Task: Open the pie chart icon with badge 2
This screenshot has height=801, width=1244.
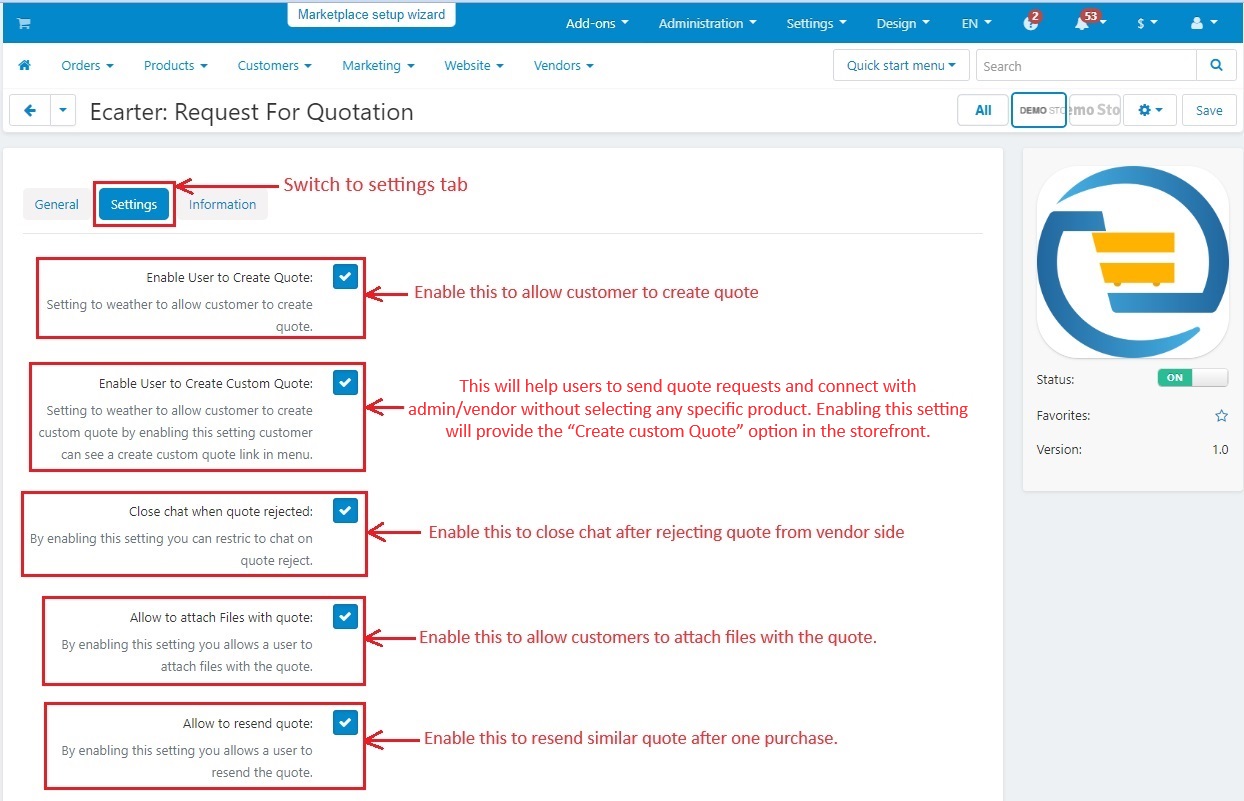Action: coord(1031,23)
